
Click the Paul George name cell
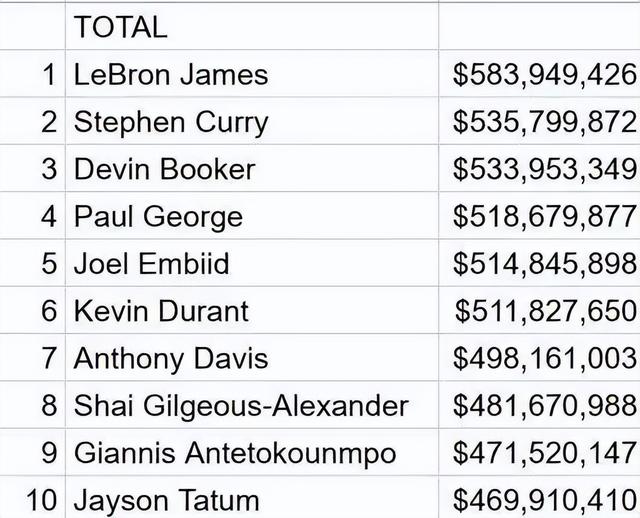click(x=252, y=216)
